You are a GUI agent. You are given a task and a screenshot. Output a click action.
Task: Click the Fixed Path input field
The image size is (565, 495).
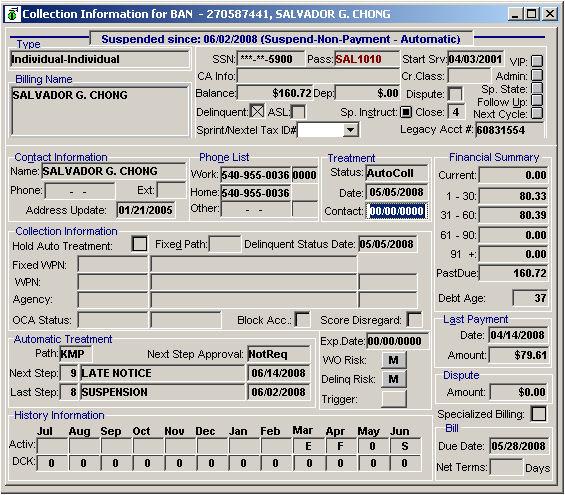(x=225, y=244)
